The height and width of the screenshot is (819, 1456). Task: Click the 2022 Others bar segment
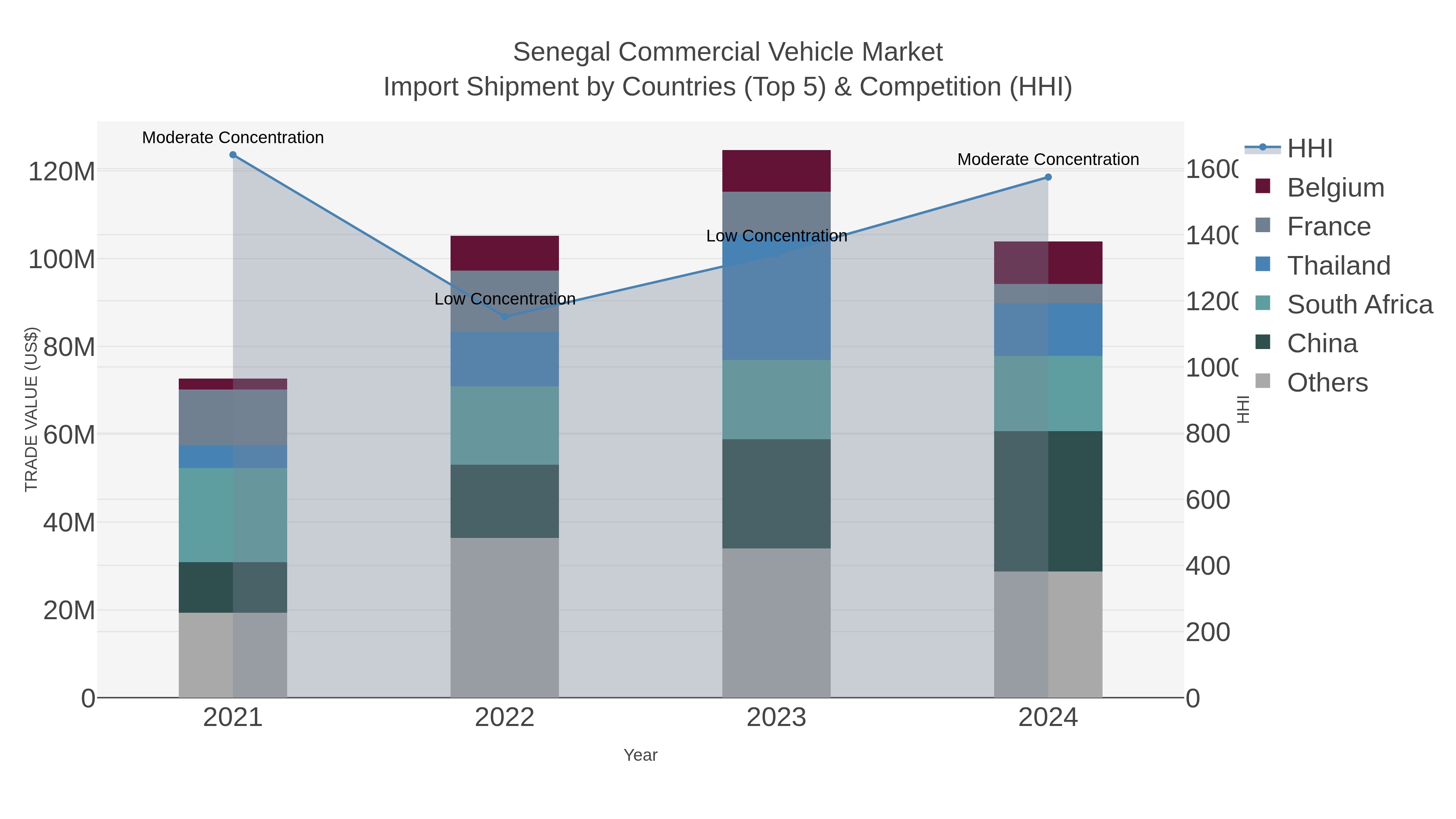point(505,618)
